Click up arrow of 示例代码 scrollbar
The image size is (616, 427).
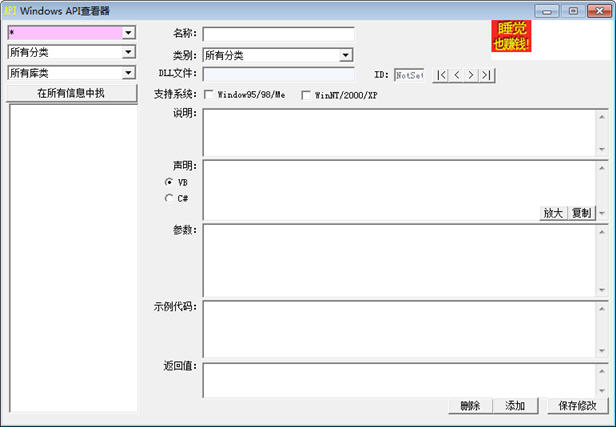click(602, 309)
